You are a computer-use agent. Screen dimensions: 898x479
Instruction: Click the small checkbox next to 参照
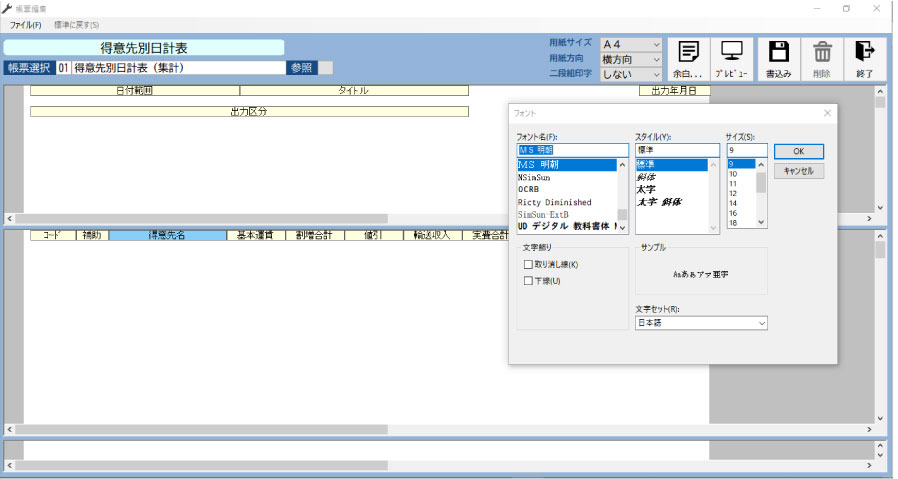pos(325,68)
